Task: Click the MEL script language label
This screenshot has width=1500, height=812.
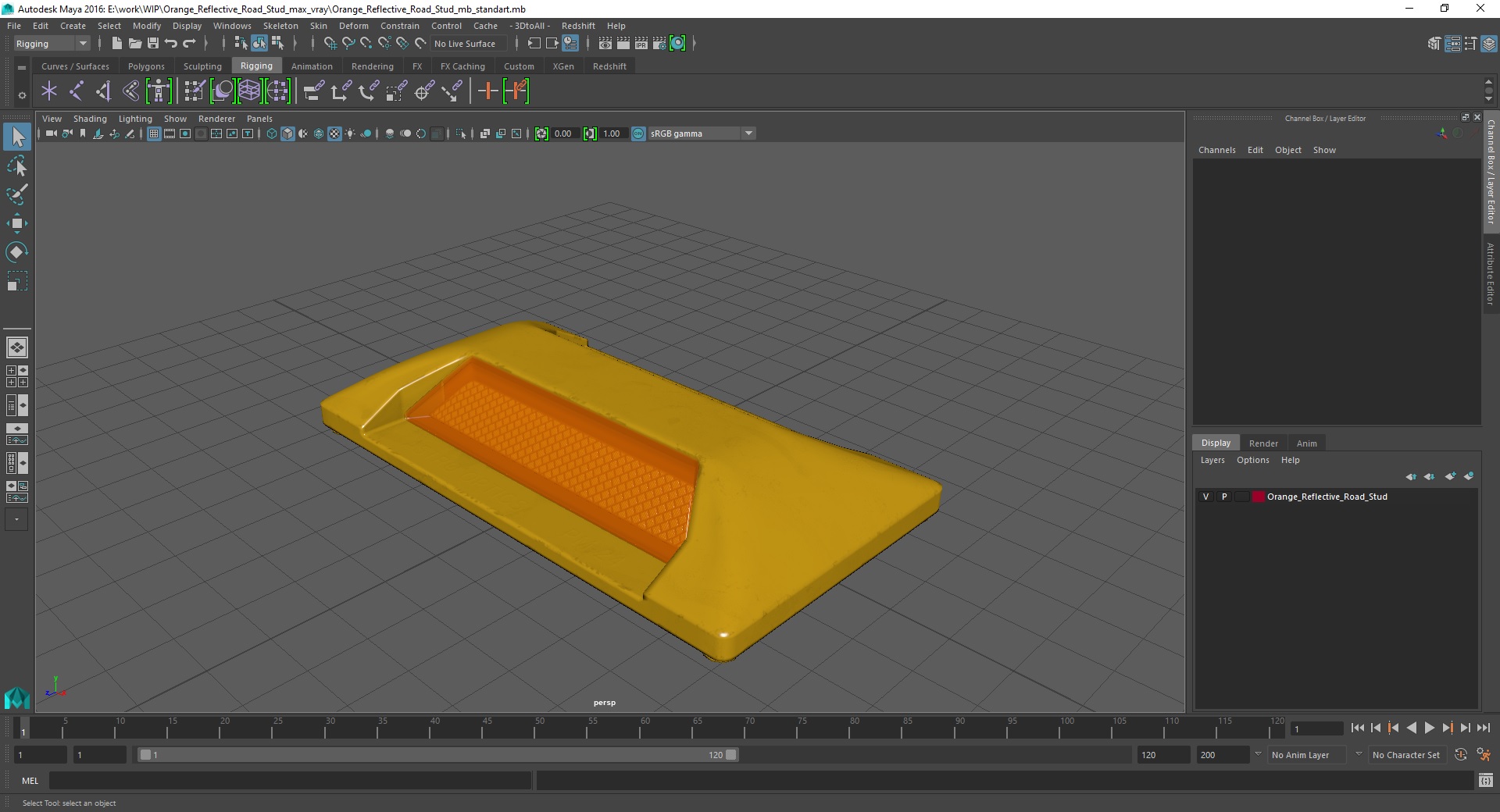Action: (30, 780)
